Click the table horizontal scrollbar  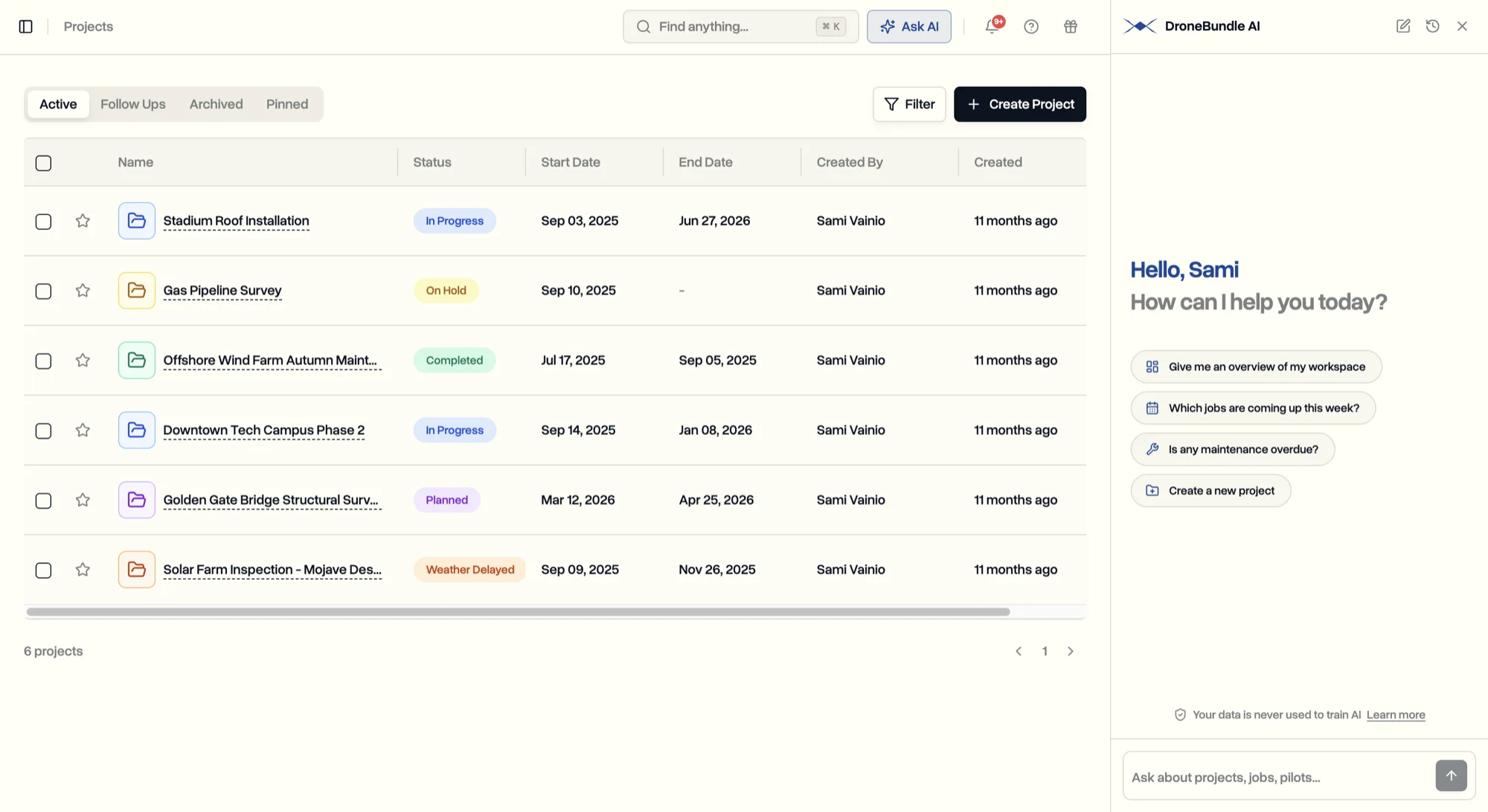click(518, 612)
